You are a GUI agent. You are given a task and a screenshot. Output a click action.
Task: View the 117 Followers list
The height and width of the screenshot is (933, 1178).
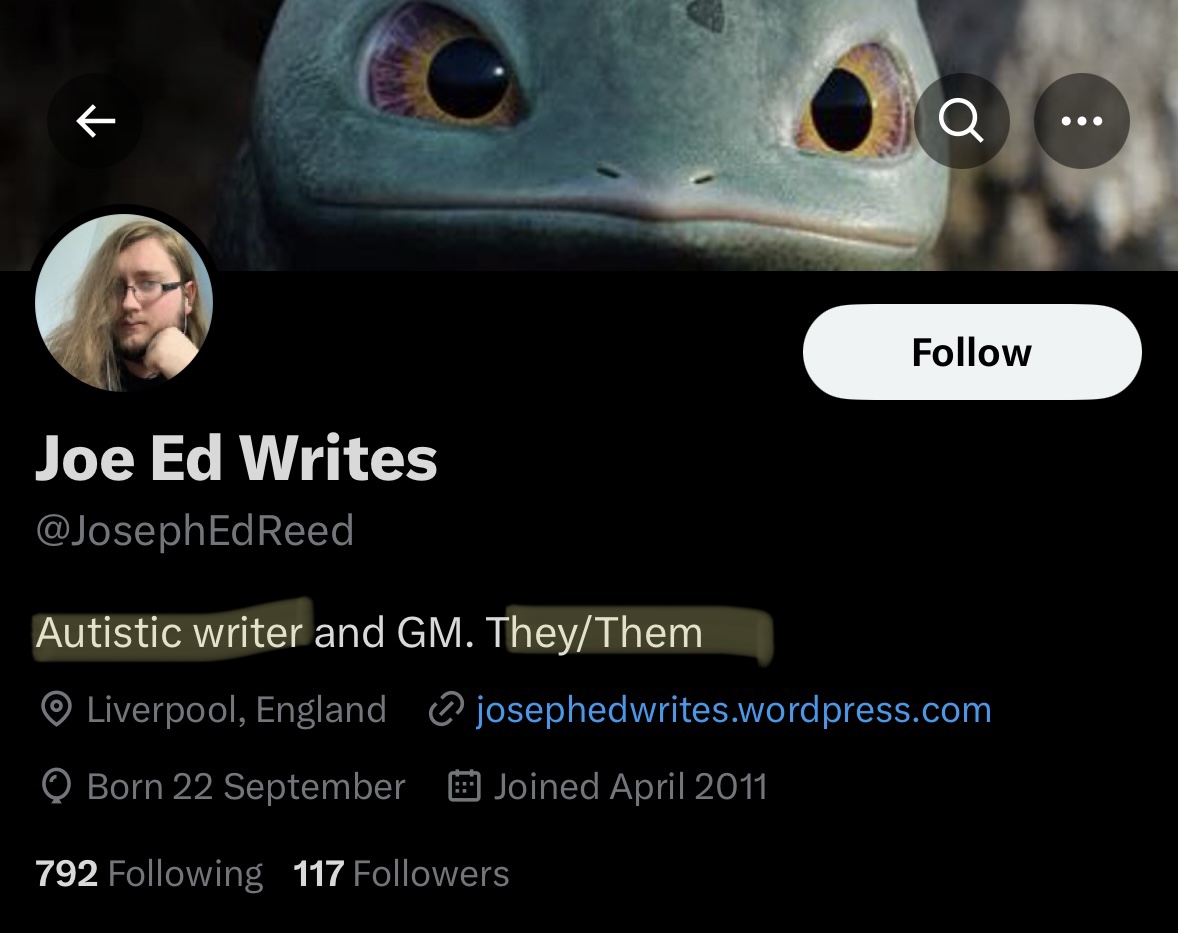point(401,874)
